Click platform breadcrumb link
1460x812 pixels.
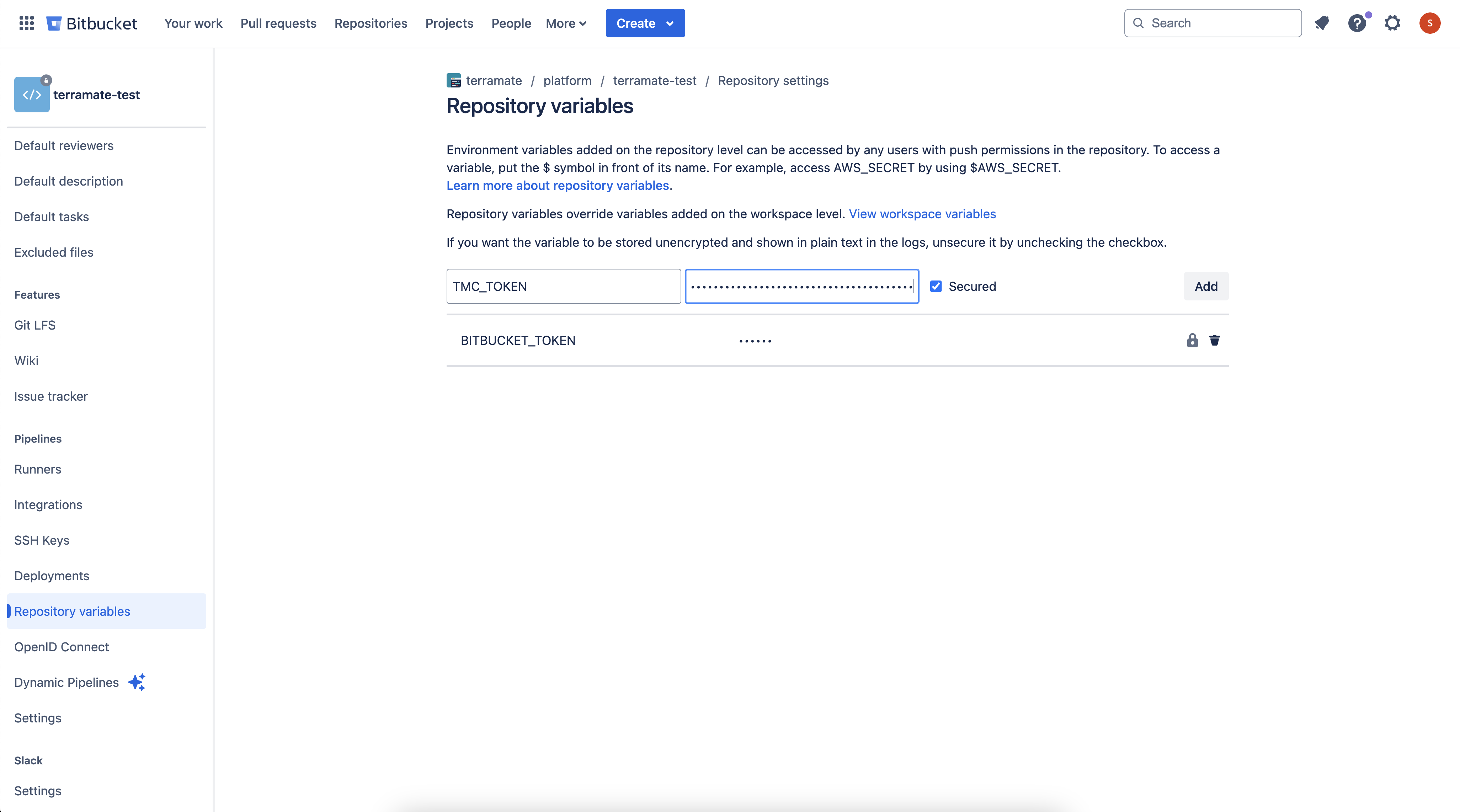(568, 80)
